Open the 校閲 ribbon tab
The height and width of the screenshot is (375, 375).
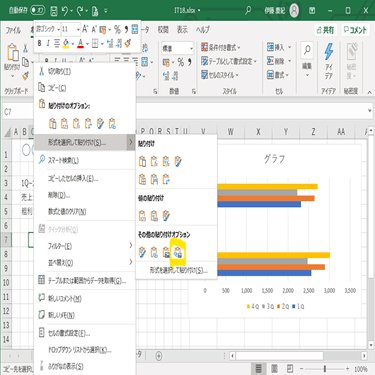point(163,30)
